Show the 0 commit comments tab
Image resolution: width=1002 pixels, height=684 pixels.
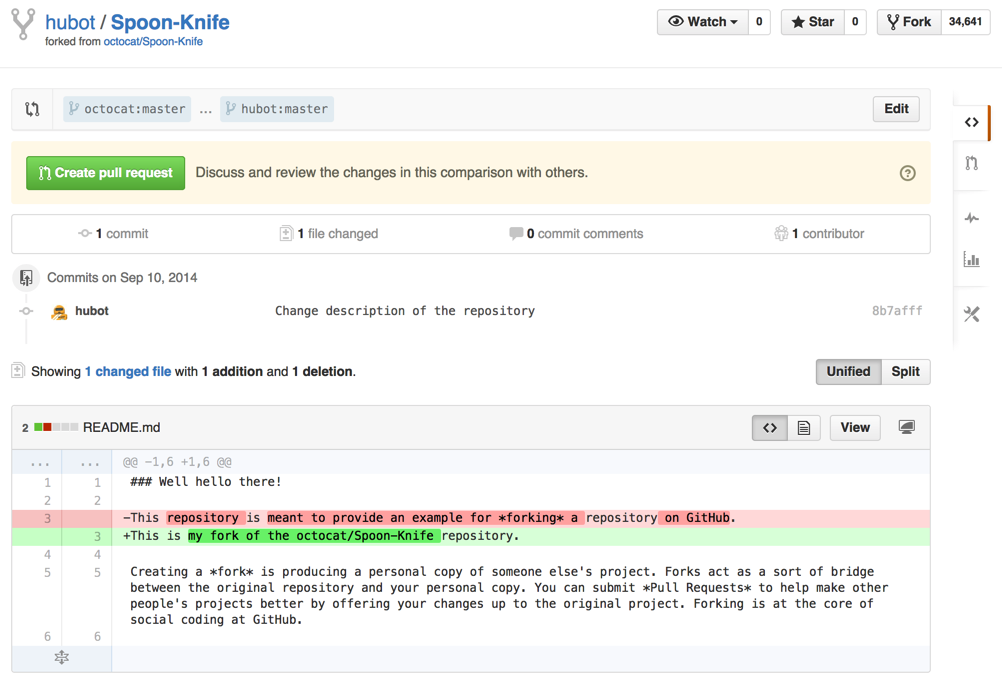click(x=576, y=234)
